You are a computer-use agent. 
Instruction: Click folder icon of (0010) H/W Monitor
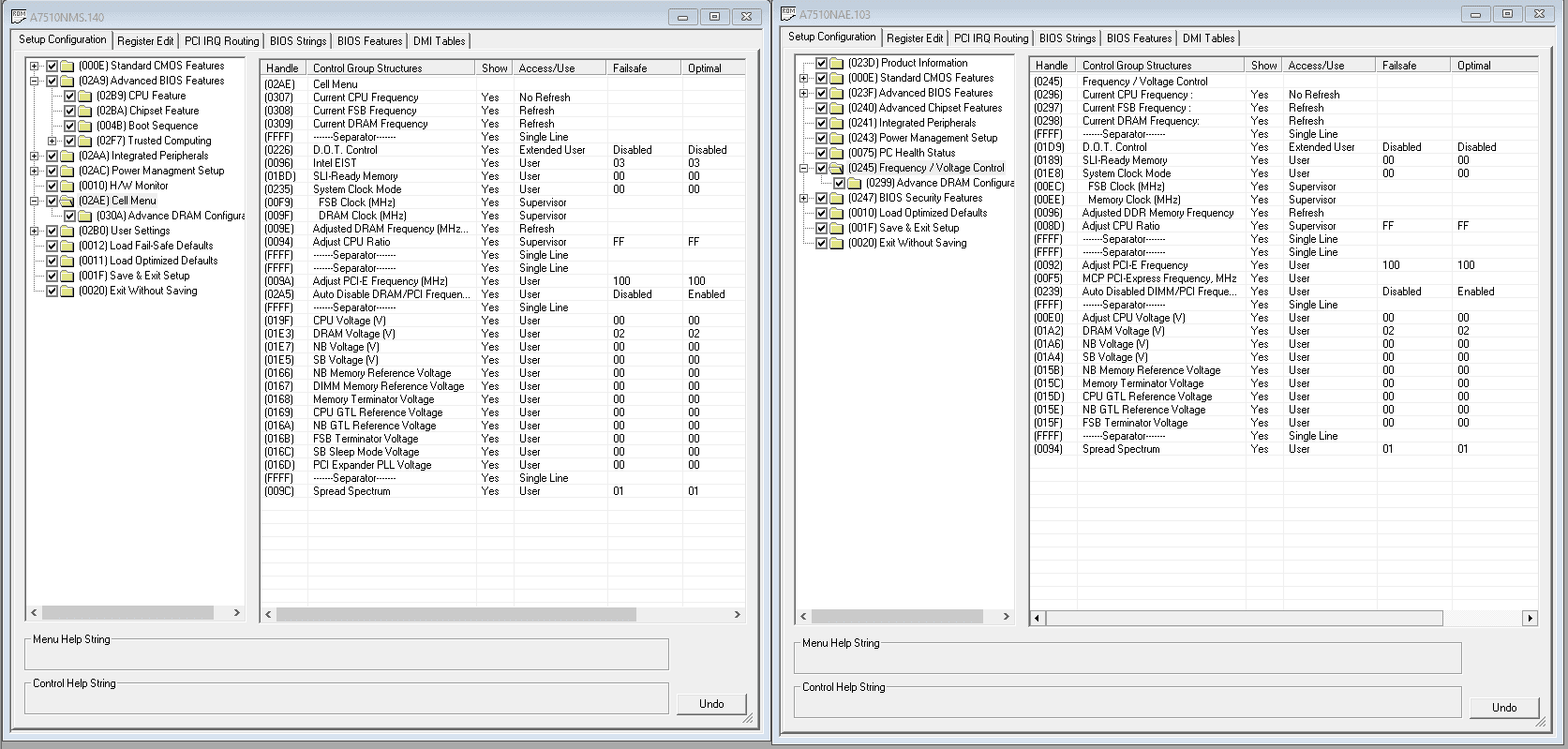(67, 186)
